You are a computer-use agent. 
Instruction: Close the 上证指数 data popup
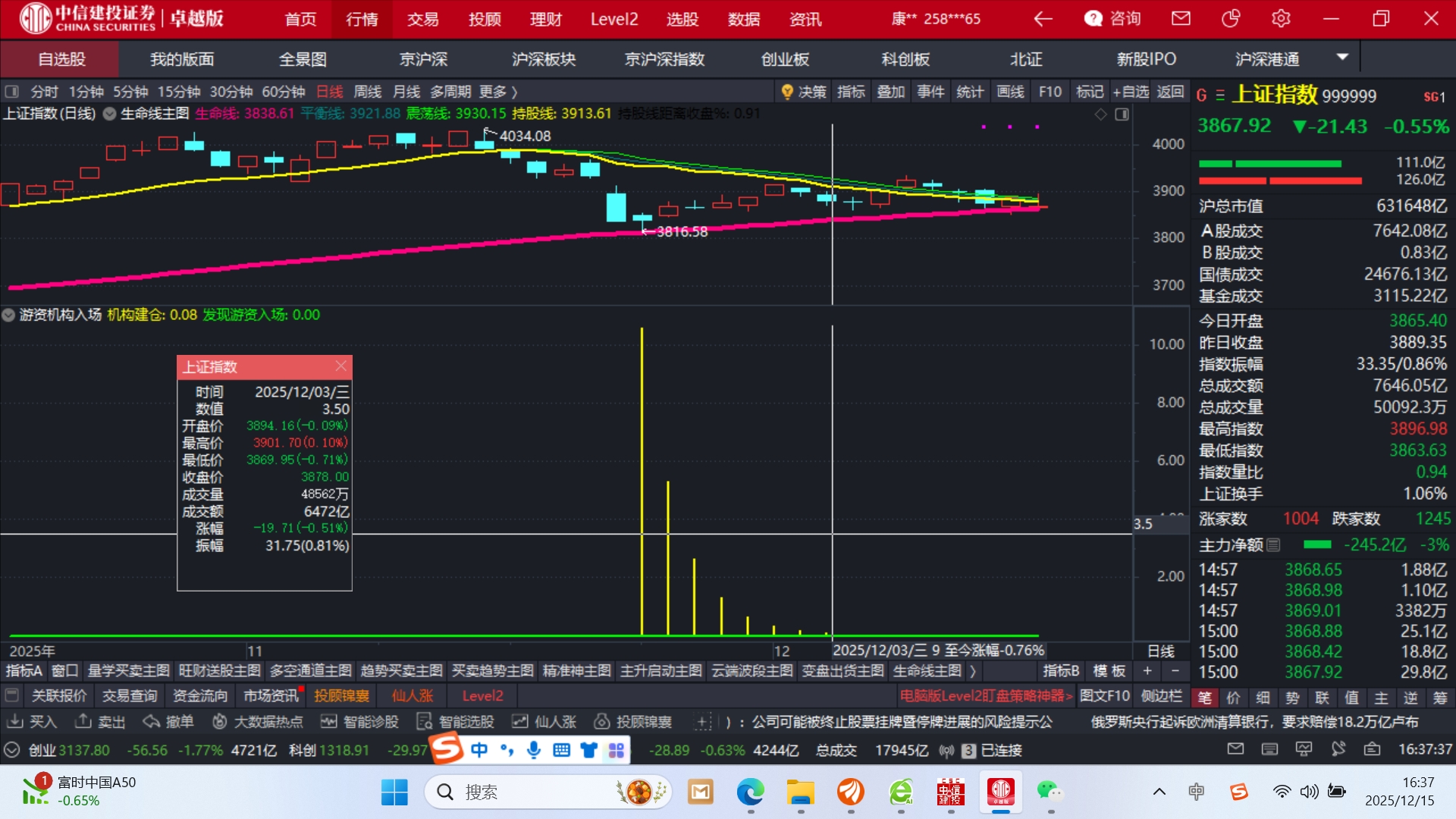(x=341, y=366)
